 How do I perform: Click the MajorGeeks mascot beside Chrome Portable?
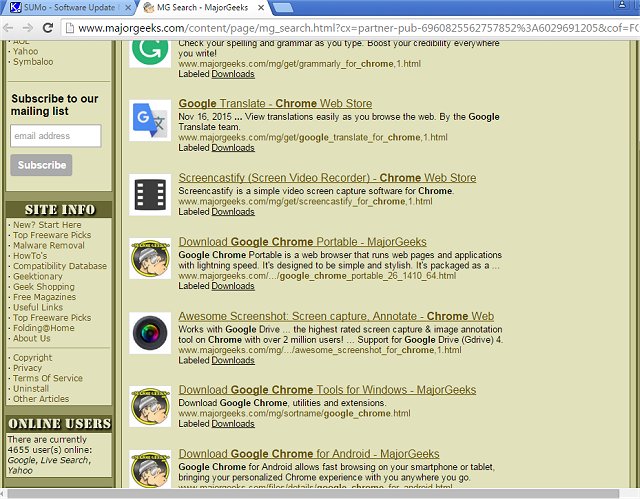click(150, 259)
